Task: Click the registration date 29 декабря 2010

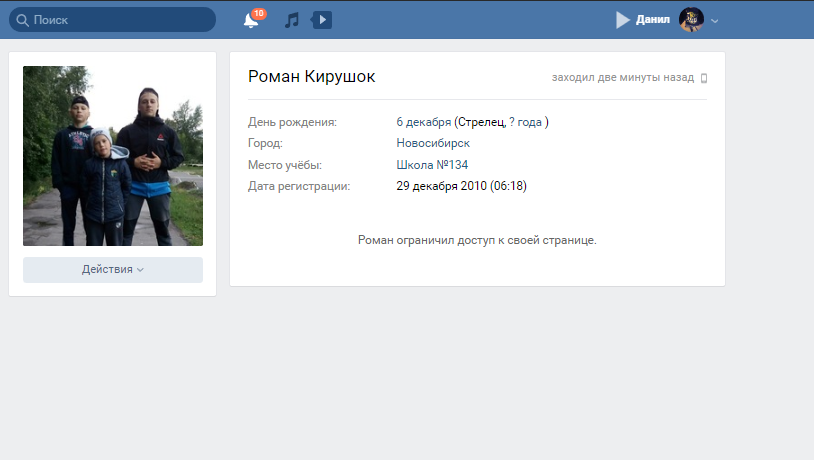Action: tap(441, 186)
